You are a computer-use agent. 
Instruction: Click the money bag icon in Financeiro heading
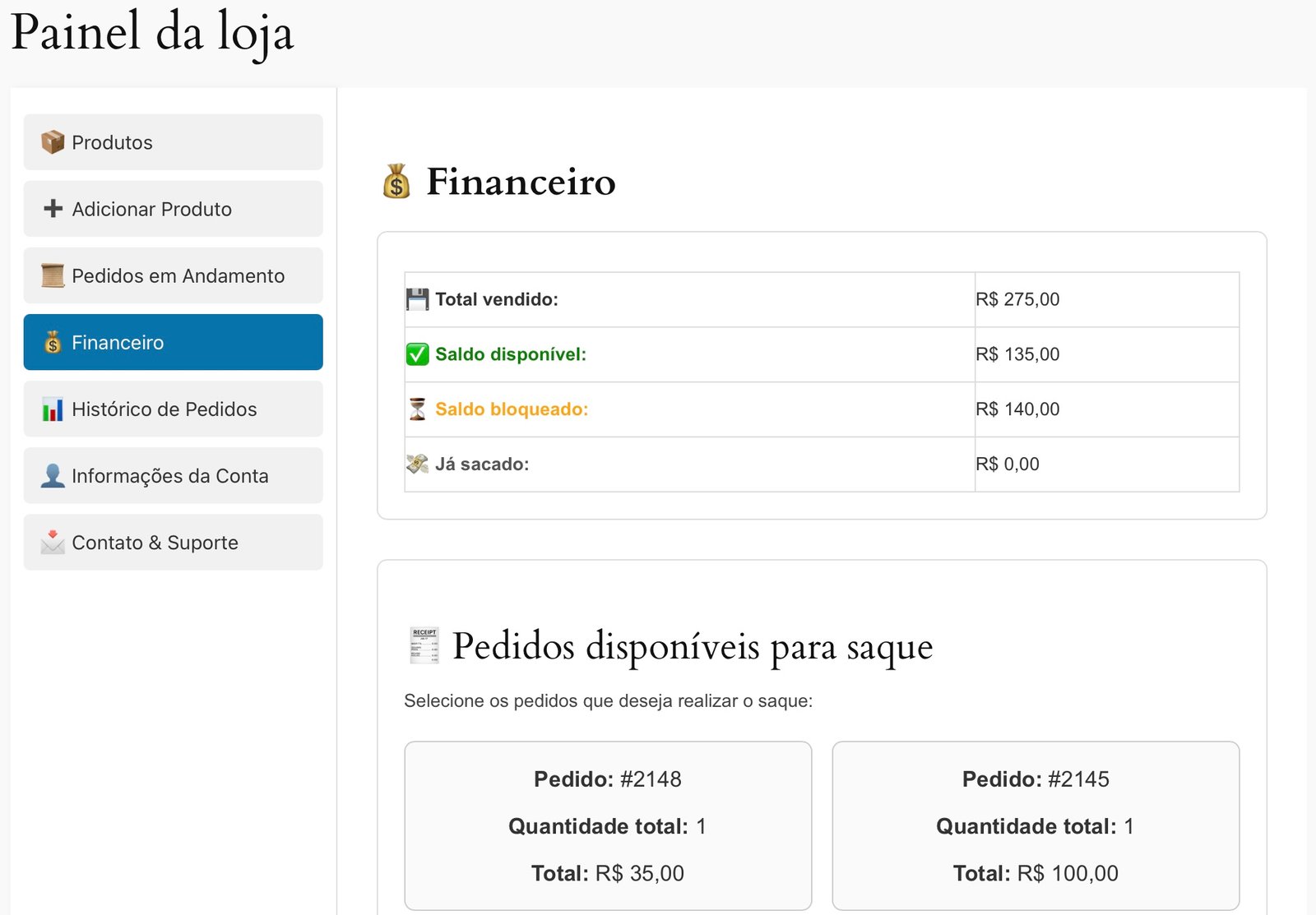[x=396, y=181]
